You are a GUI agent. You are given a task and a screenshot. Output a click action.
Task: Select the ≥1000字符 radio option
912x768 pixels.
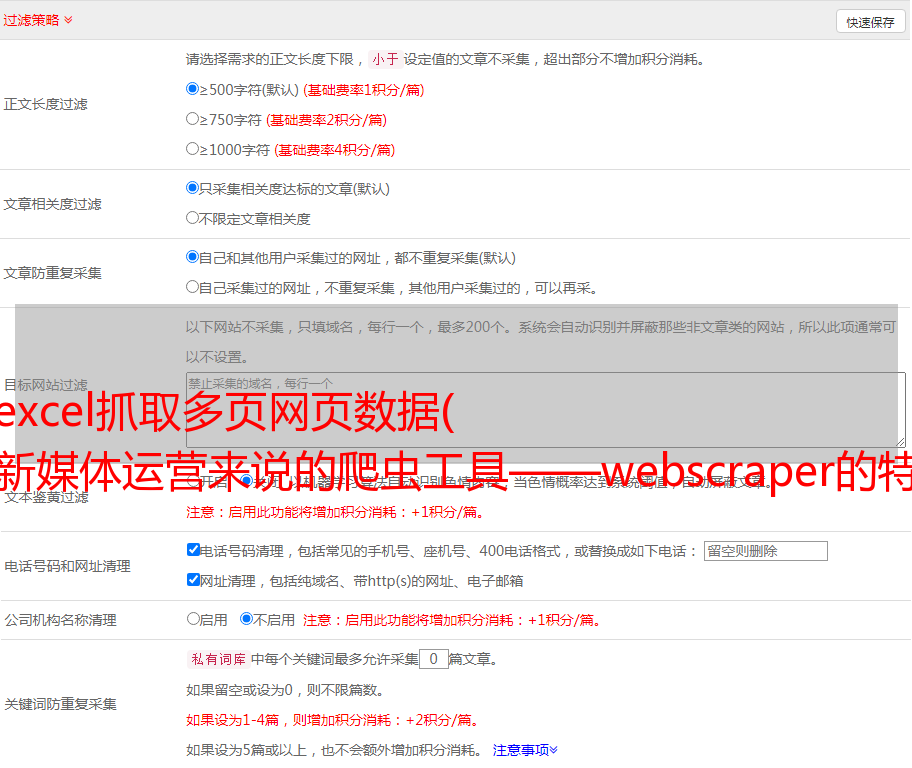coord(192,148)
